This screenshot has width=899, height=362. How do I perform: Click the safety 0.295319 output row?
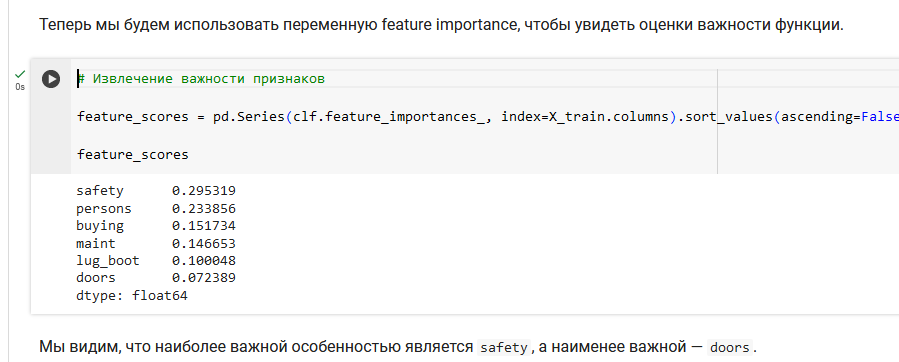(156, 191)
